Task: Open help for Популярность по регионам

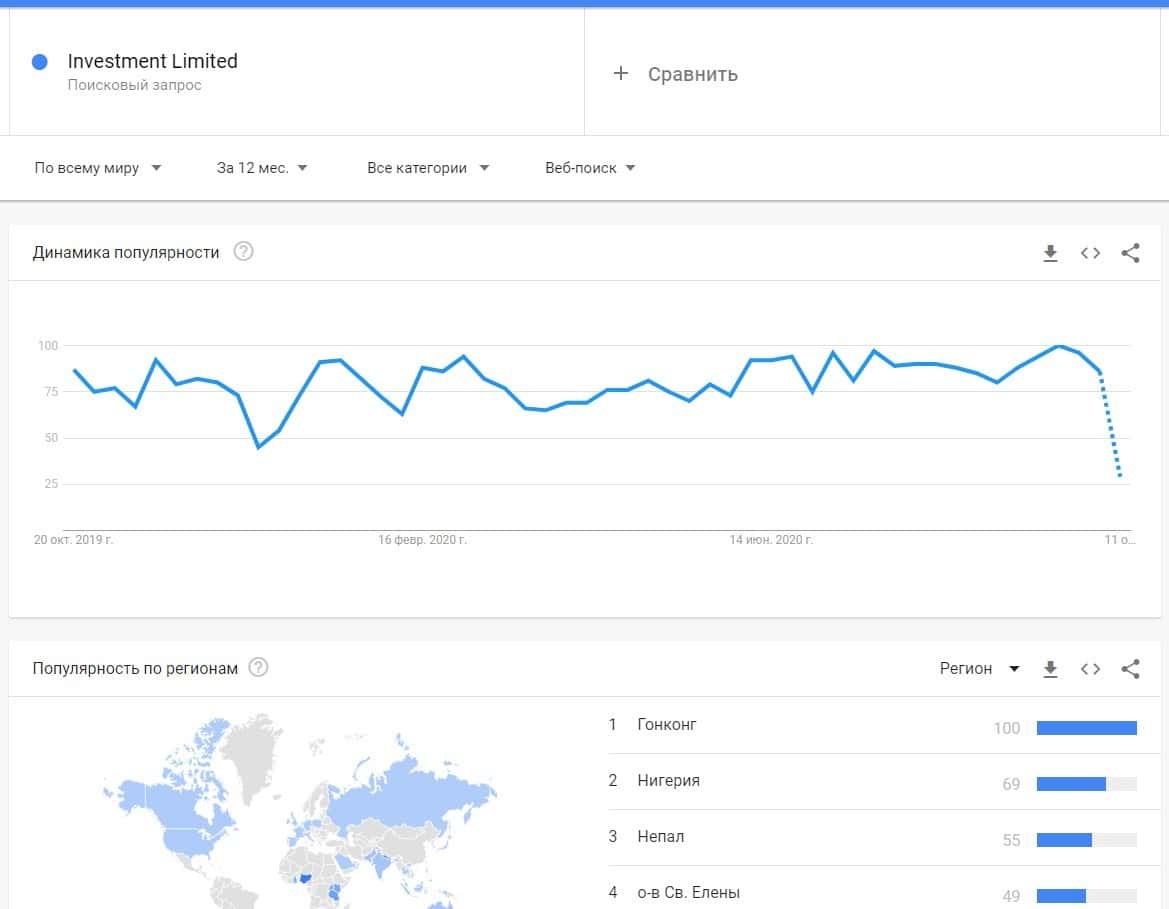Action: click(258, 667)
